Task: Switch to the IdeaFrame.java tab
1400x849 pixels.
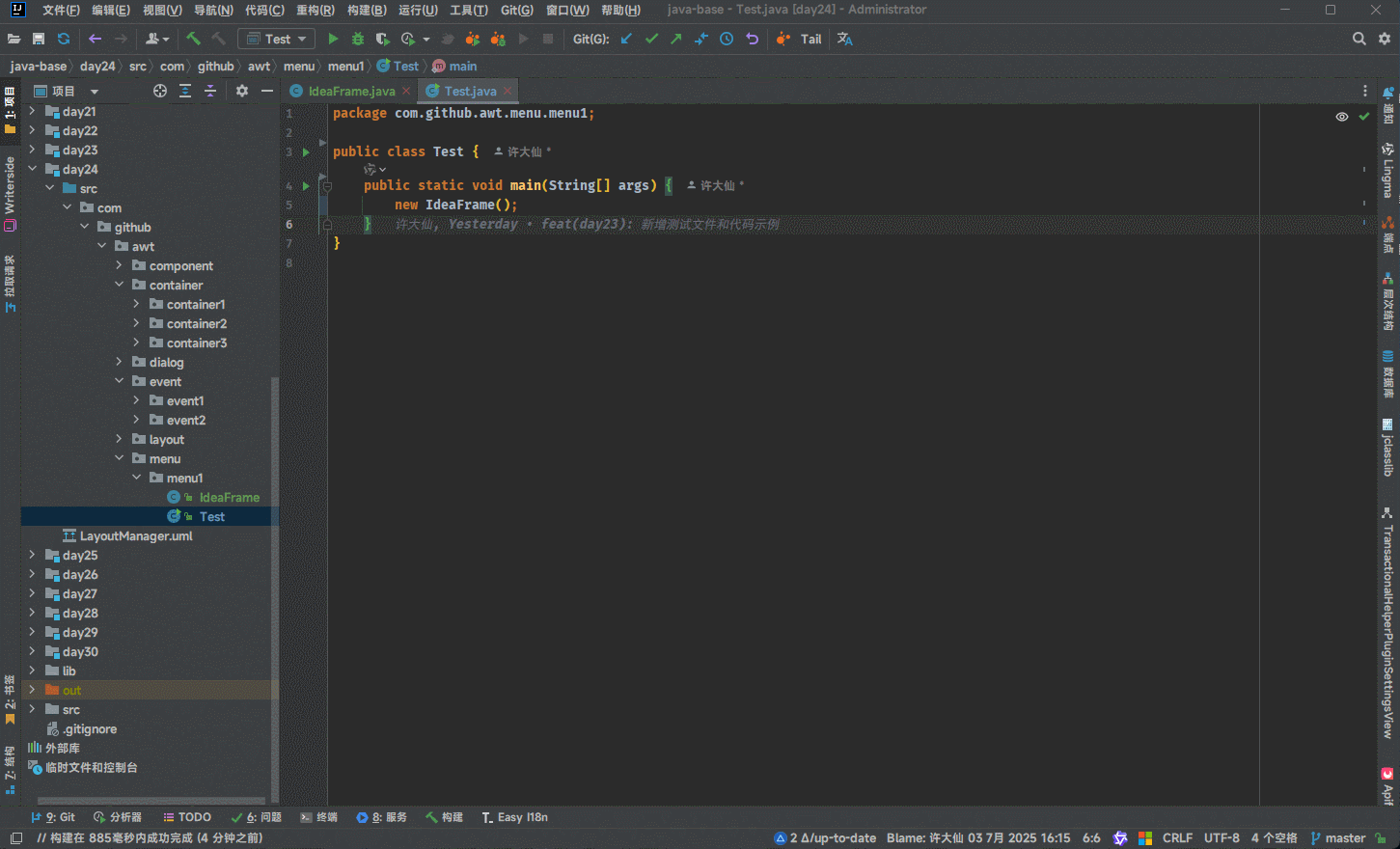Action: [351, 91]
